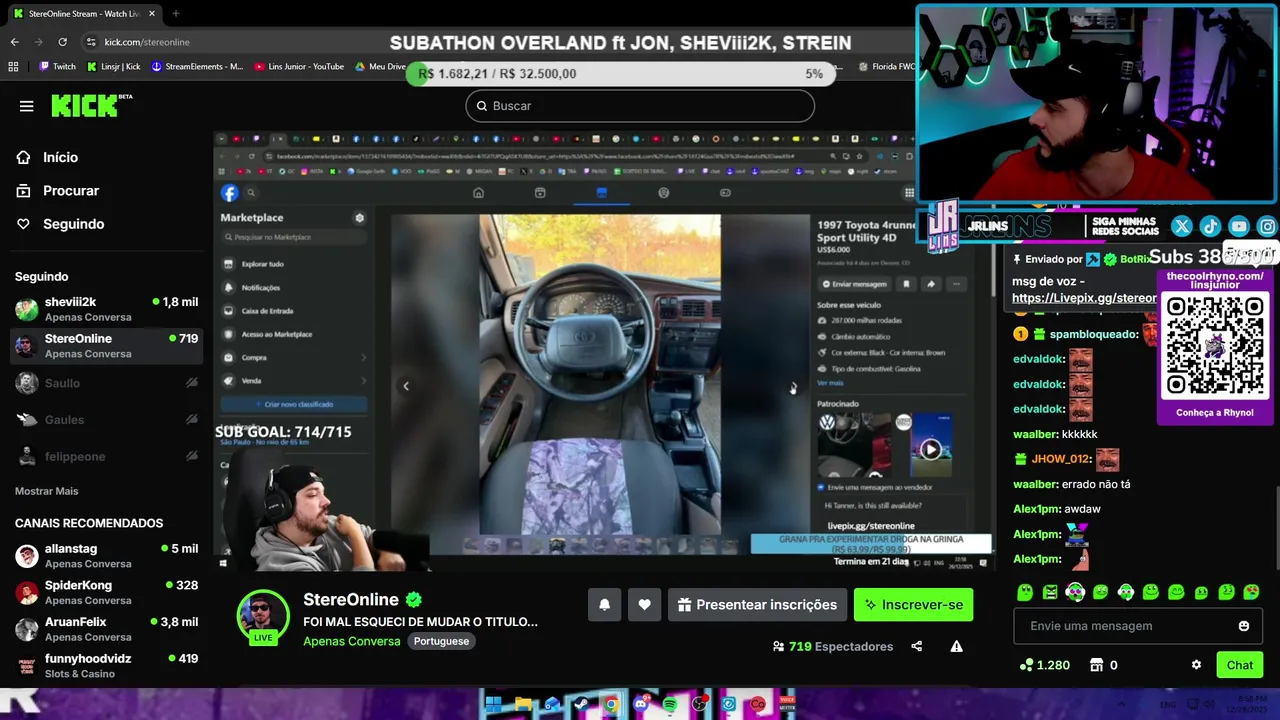
Task: Expand Mostrar Mais in followed channels
Action: [46, 491]
